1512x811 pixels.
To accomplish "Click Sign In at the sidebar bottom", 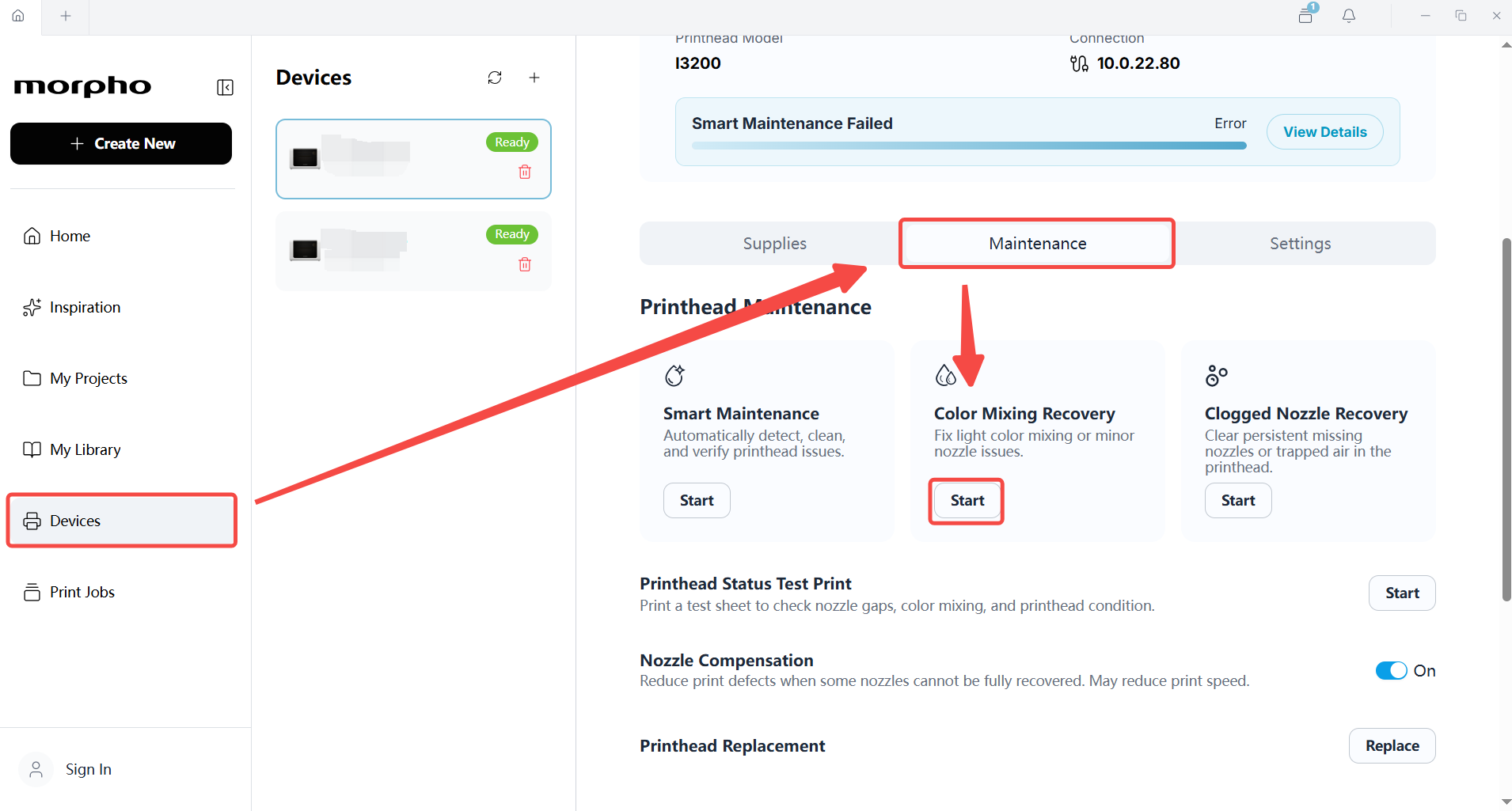I will pos(88,769).
